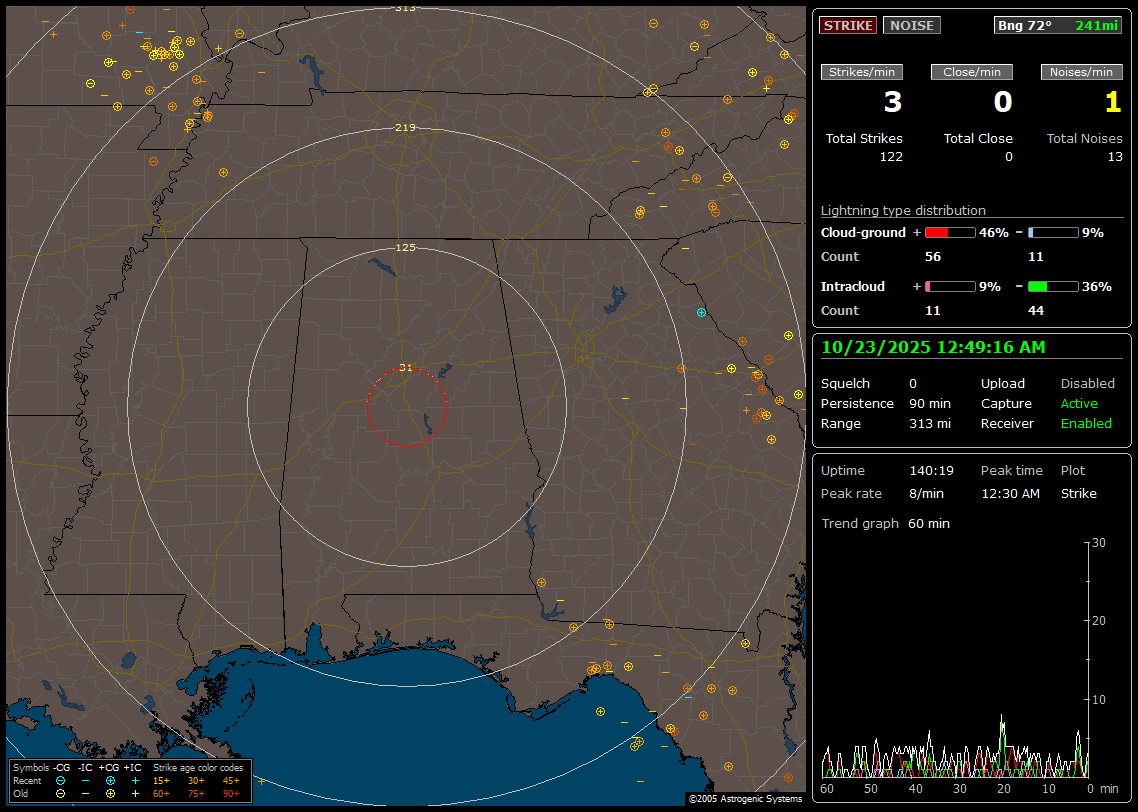Click the old negative intracloud dash symbol

pyautogui.click(x=86, y=793)
